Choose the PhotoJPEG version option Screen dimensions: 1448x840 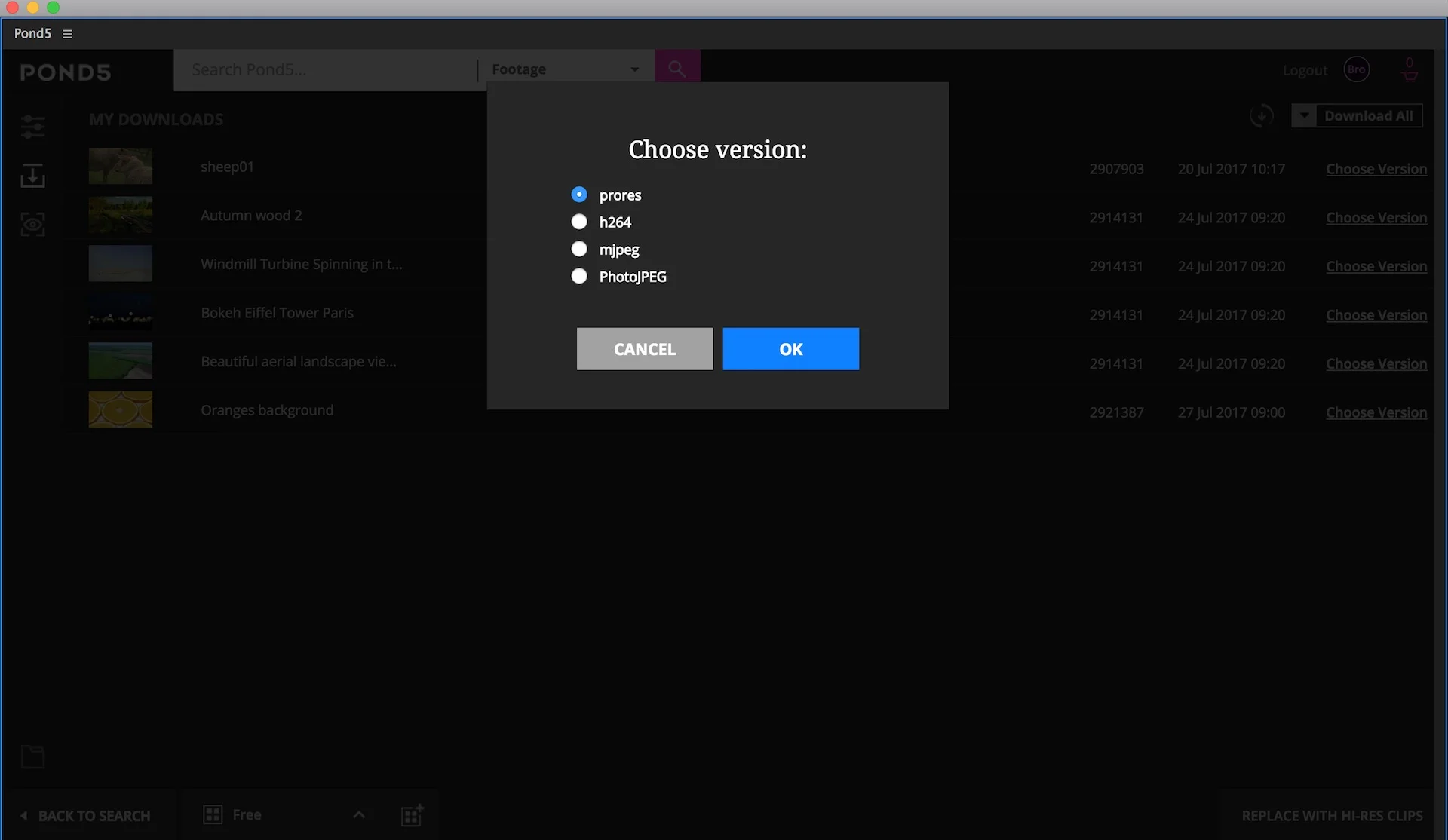pos(579,276)
